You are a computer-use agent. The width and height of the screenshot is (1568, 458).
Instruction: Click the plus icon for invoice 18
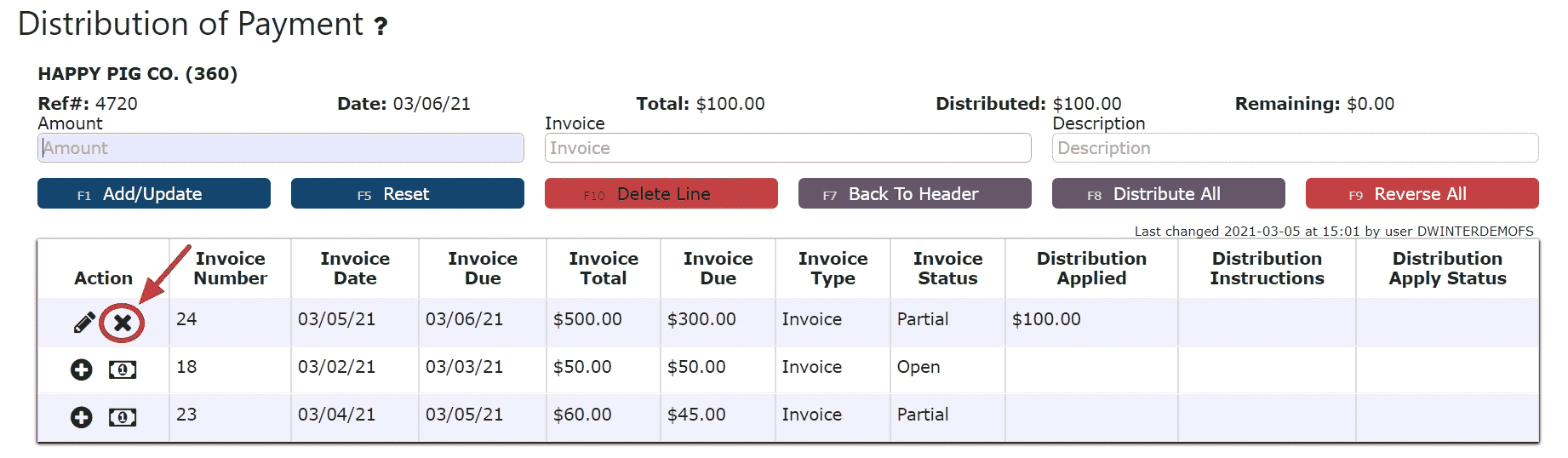tap(82, 369)
